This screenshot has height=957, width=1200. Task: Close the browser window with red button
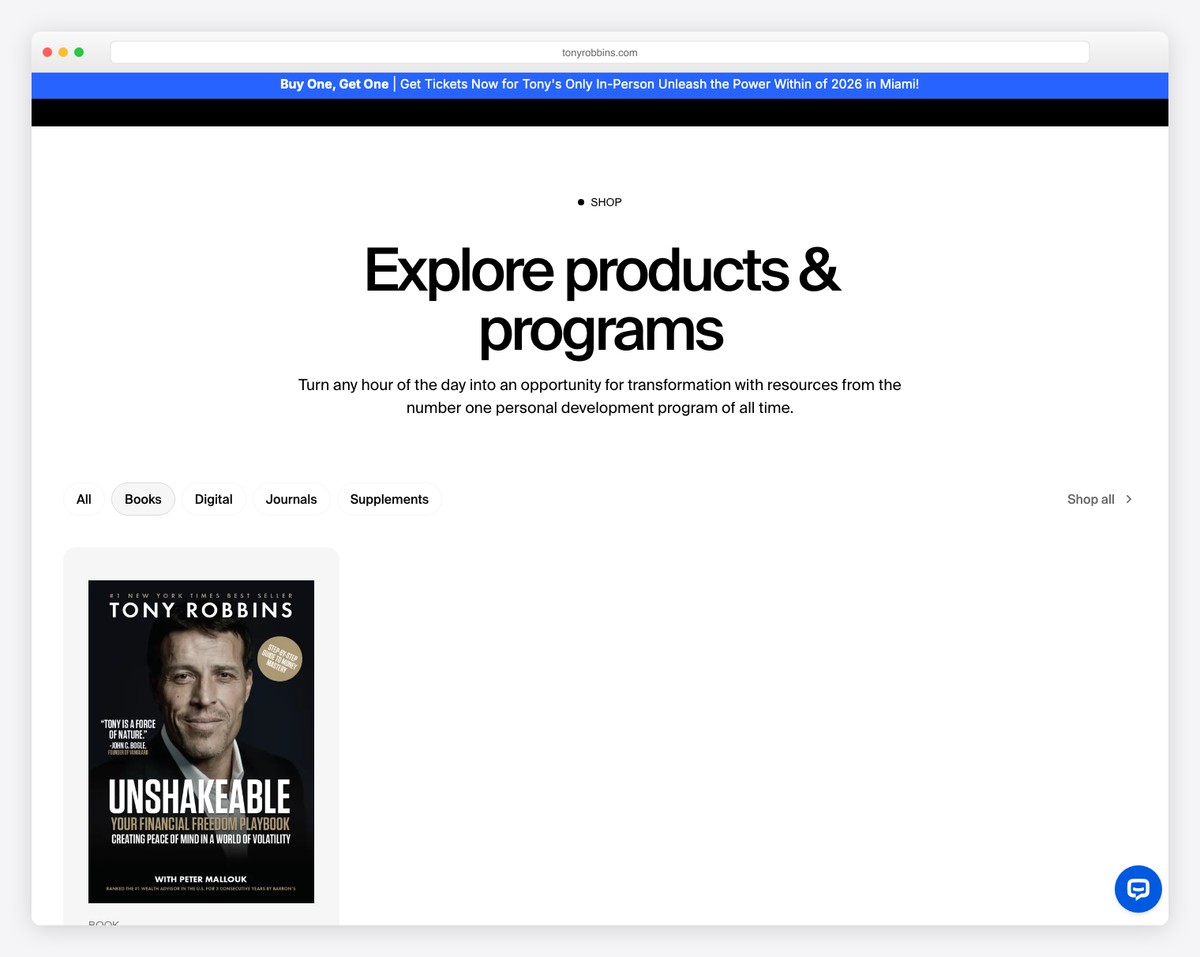pos(47,52)
